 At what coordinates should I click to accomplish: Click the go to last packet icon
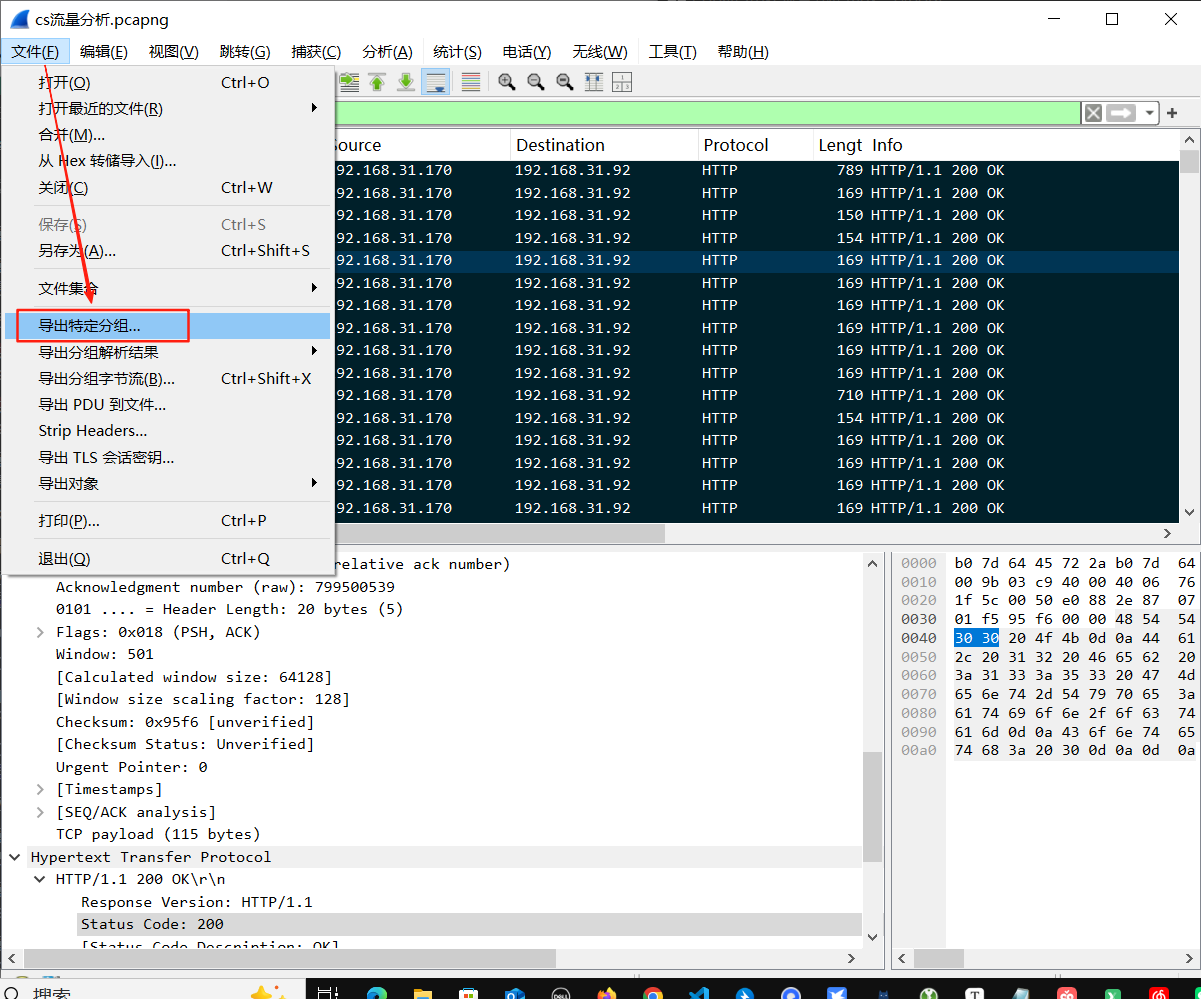tap(406, 82)
